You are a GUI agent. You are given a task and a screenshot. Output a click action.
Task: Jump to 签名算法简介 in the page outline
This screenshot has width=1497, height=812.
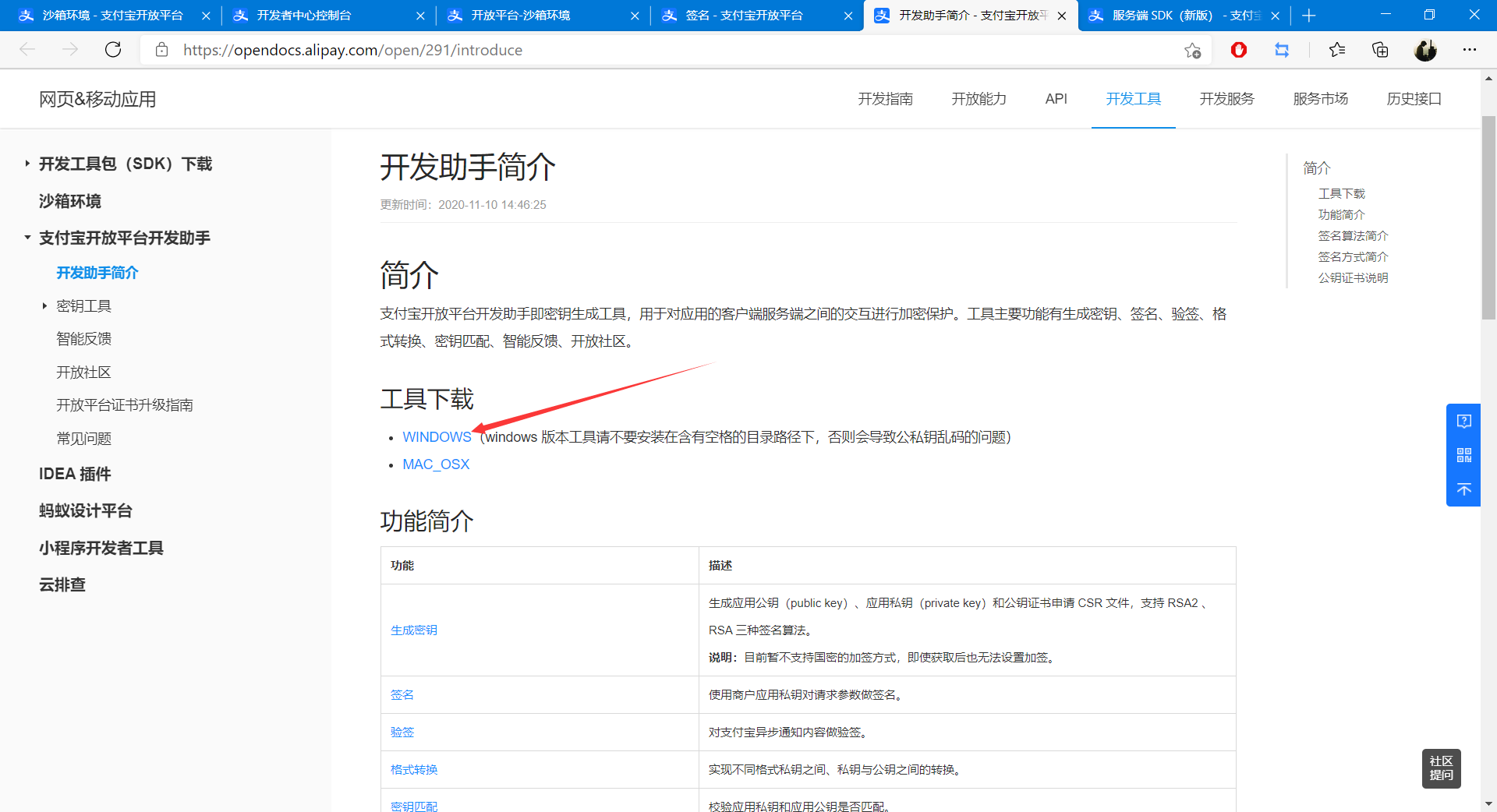(x=1353, y=235)
